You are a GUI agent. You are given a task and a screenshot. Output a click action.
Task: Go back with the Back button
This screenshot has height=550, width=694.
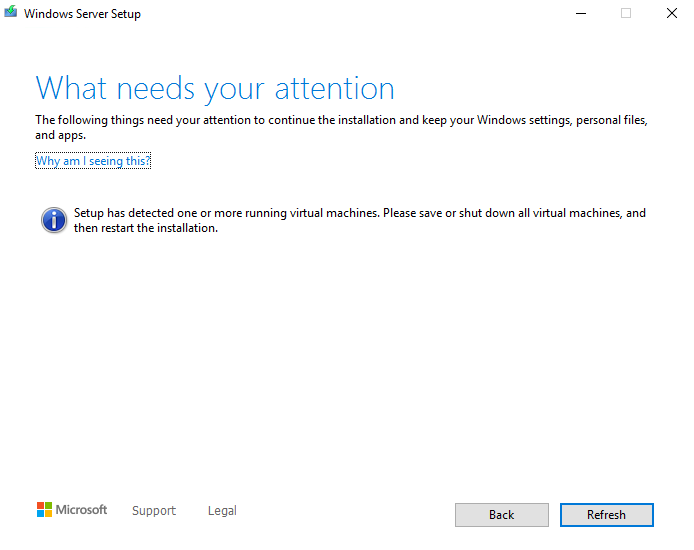(501, 515)
